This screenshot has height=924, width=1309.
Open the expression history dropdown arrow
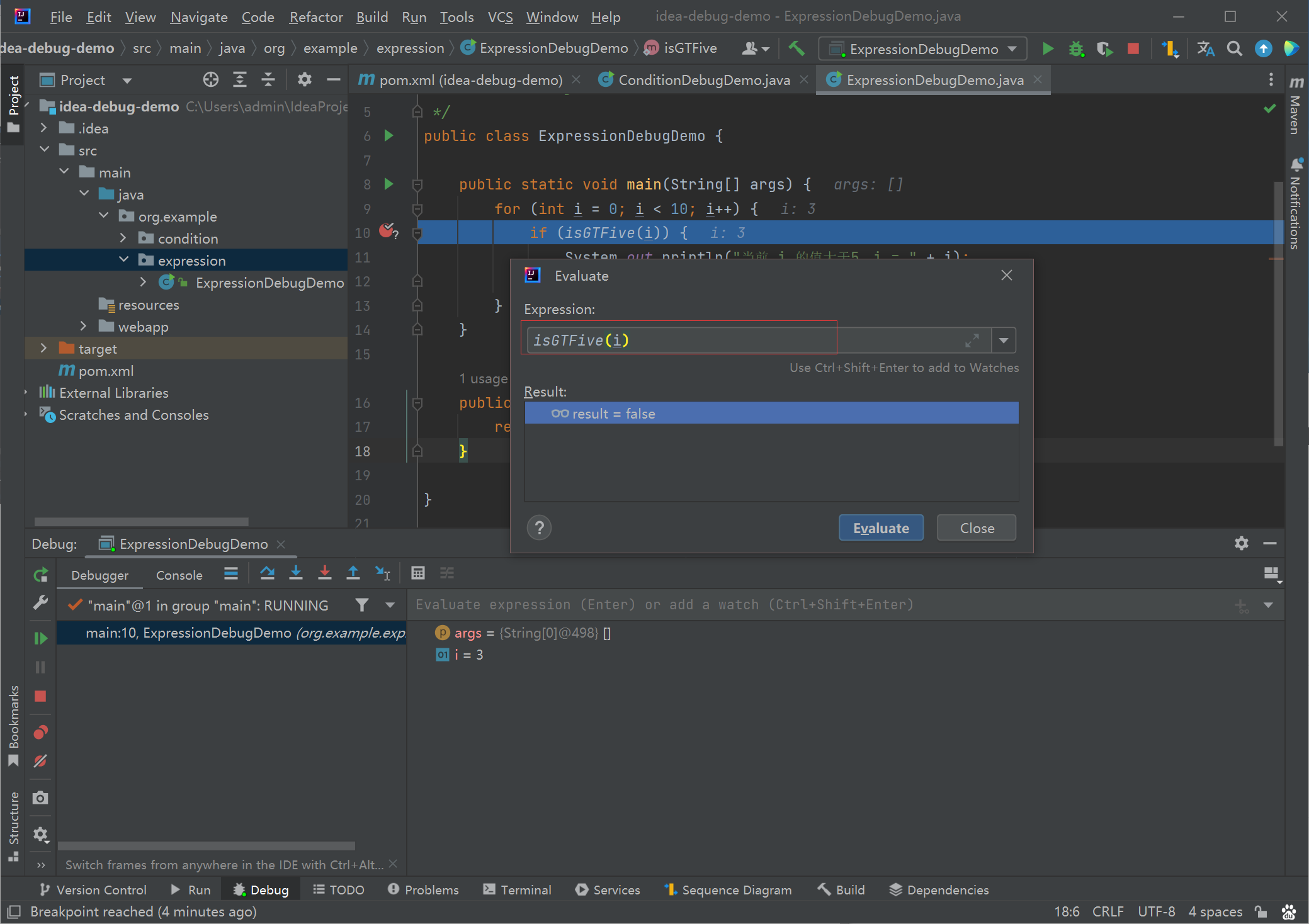pos(1004,341)
